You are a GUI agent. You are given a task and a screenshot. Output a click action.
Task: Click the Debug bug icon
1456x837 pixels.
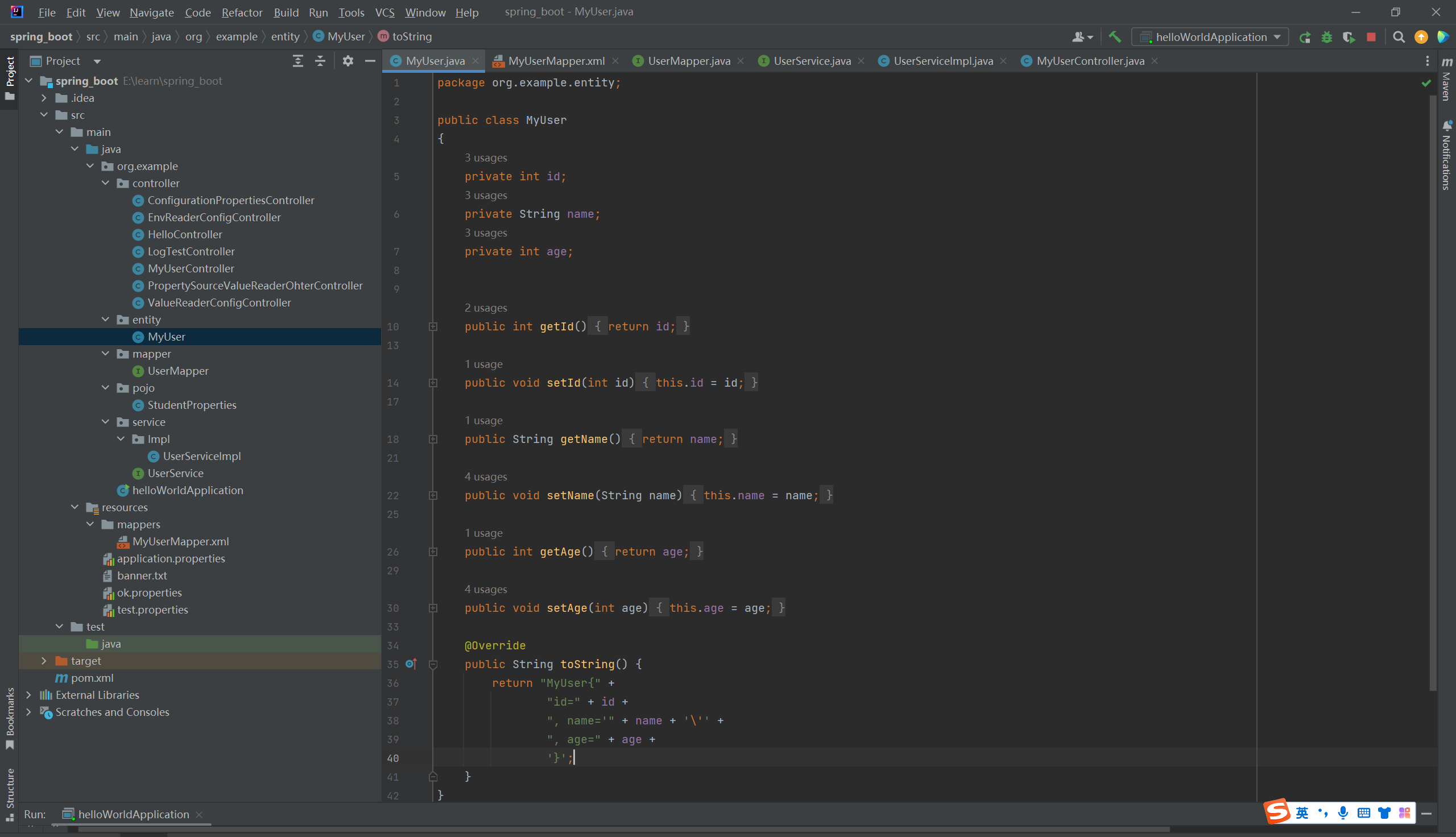[x=1327, y=38]
